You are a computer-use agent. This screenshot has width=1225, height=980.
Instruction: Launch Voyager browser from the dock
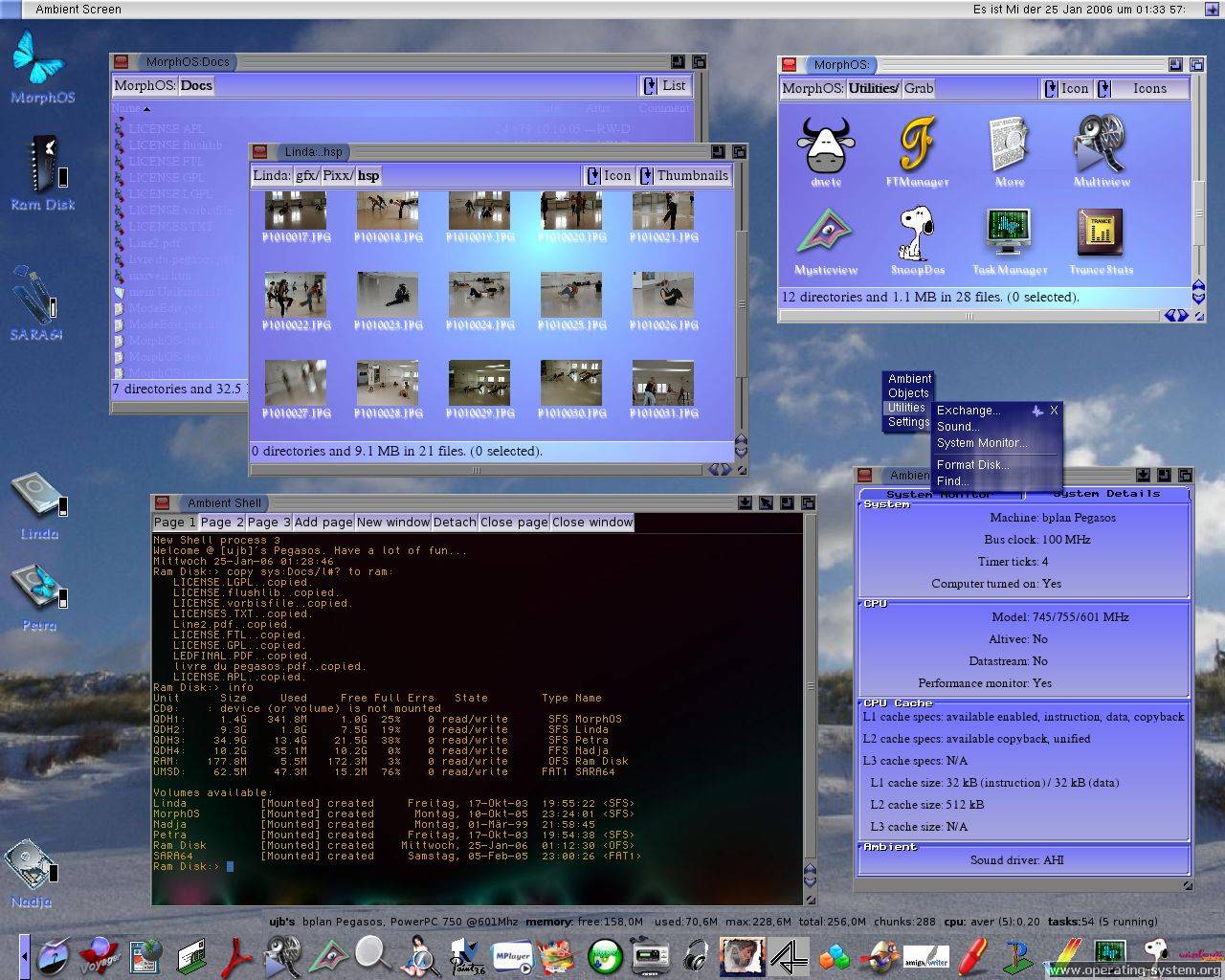[x=99, y=955]
